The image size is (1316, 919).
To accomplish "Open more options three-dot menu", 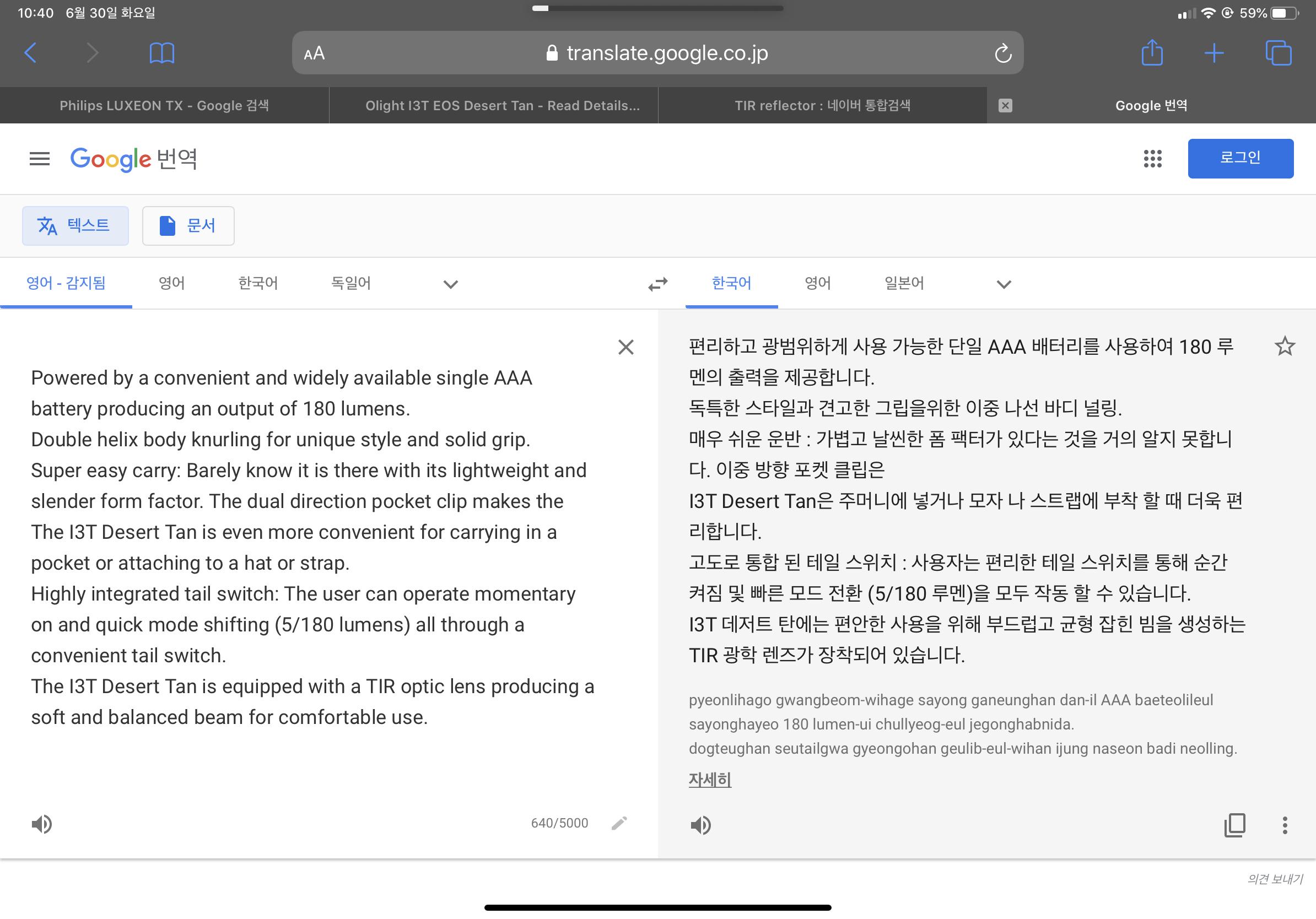I will 1285,825.
